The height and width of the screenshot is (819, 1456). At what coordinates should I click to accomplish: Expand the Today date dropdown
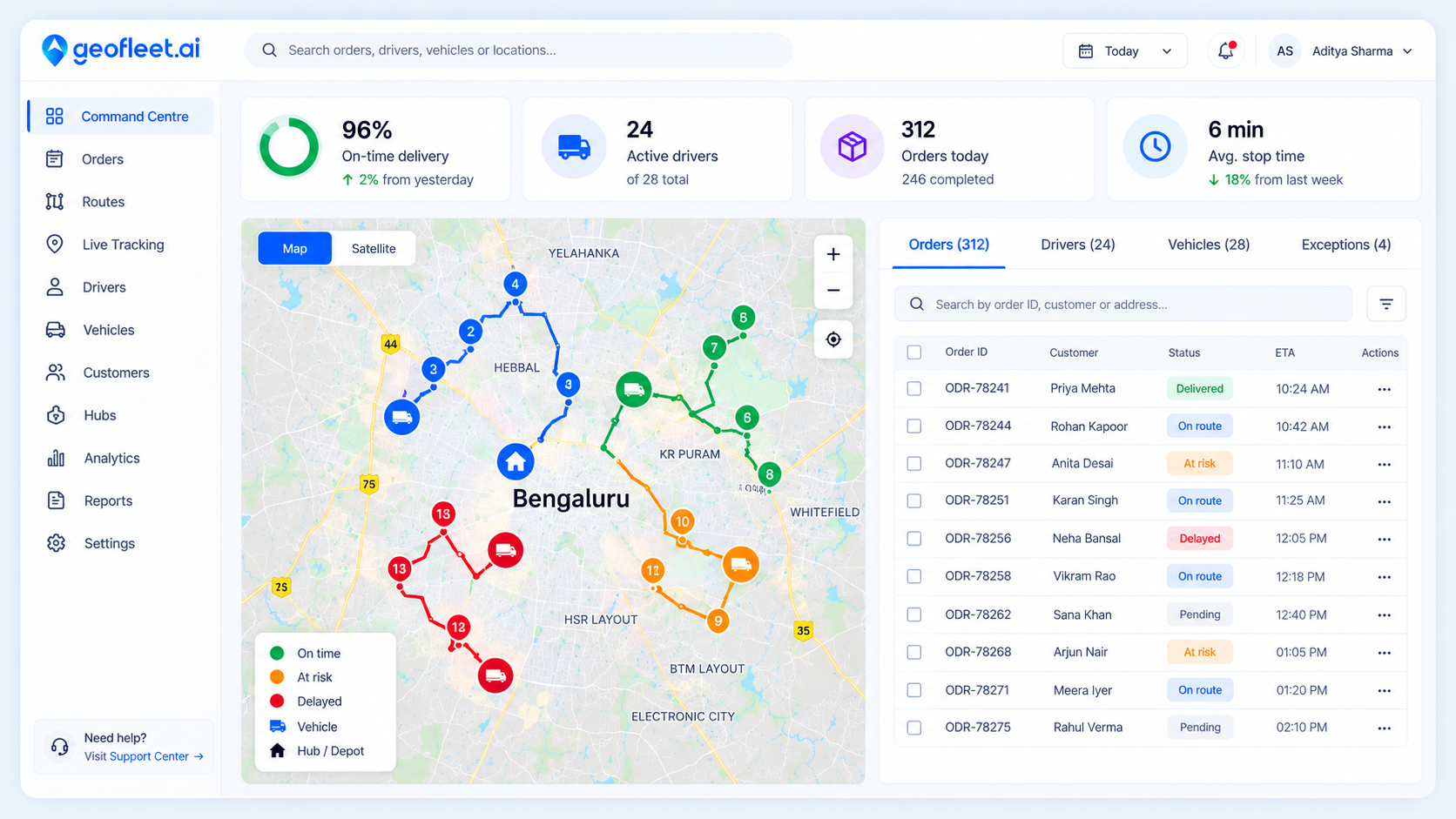click(x=1124, y=50)
